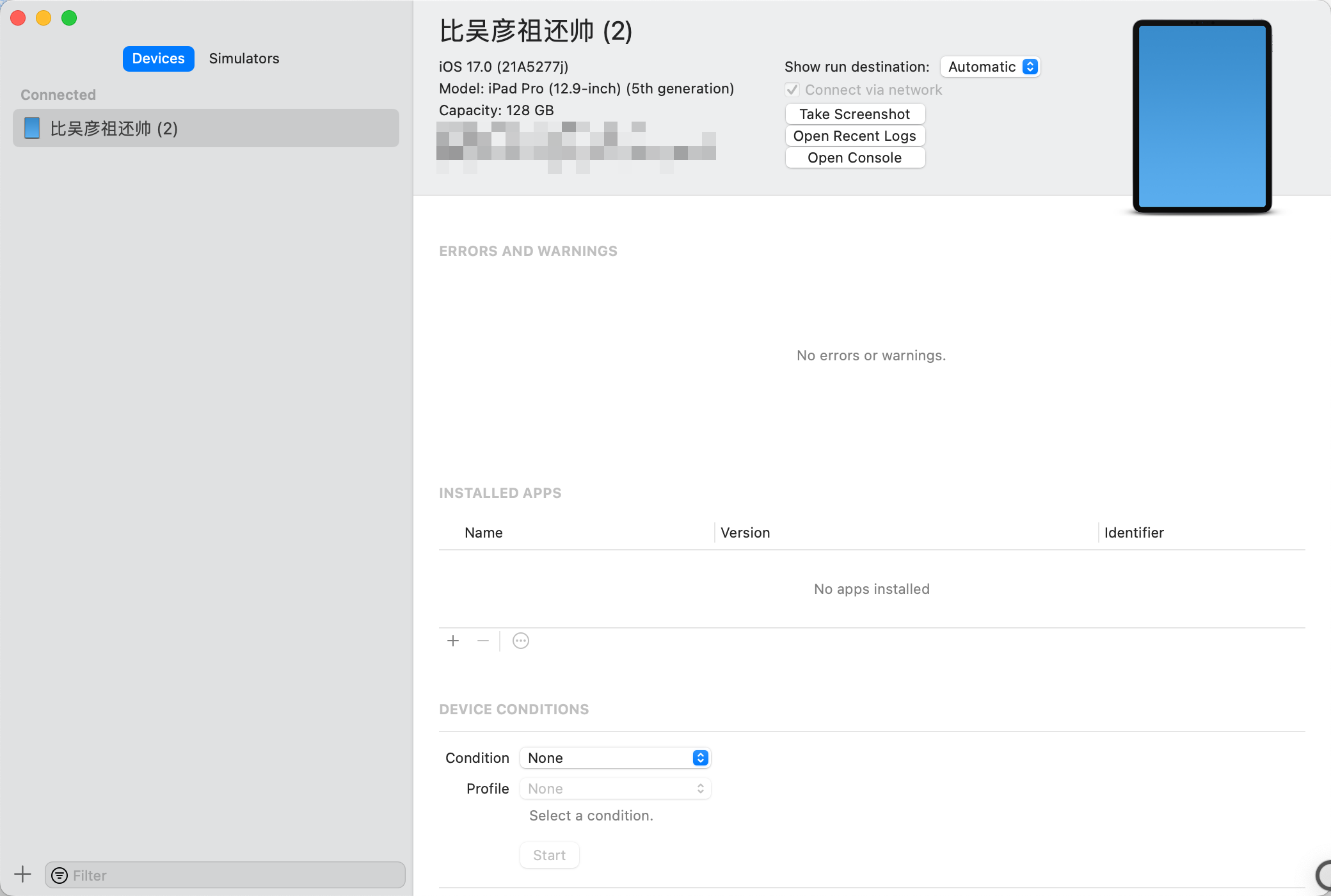Click Open Recent Logs button
This screenshot has height=896, width=1331.
(854, 136)
